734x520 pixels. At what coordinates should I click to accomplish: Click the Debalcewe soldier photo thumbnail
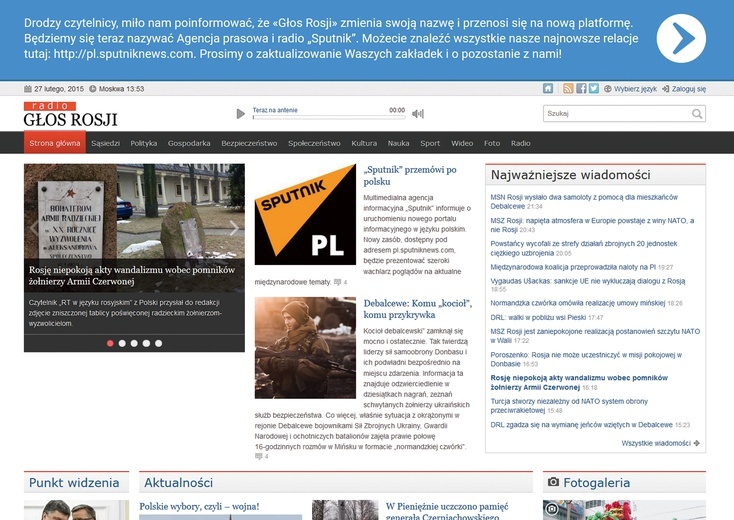[x=305, y=348]
